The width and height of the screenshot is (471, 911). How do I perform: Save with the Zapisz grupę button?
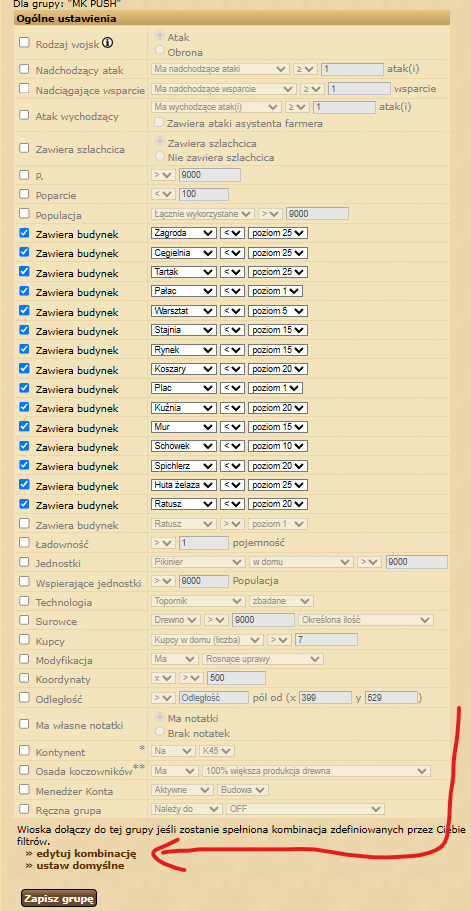(59, 898)
